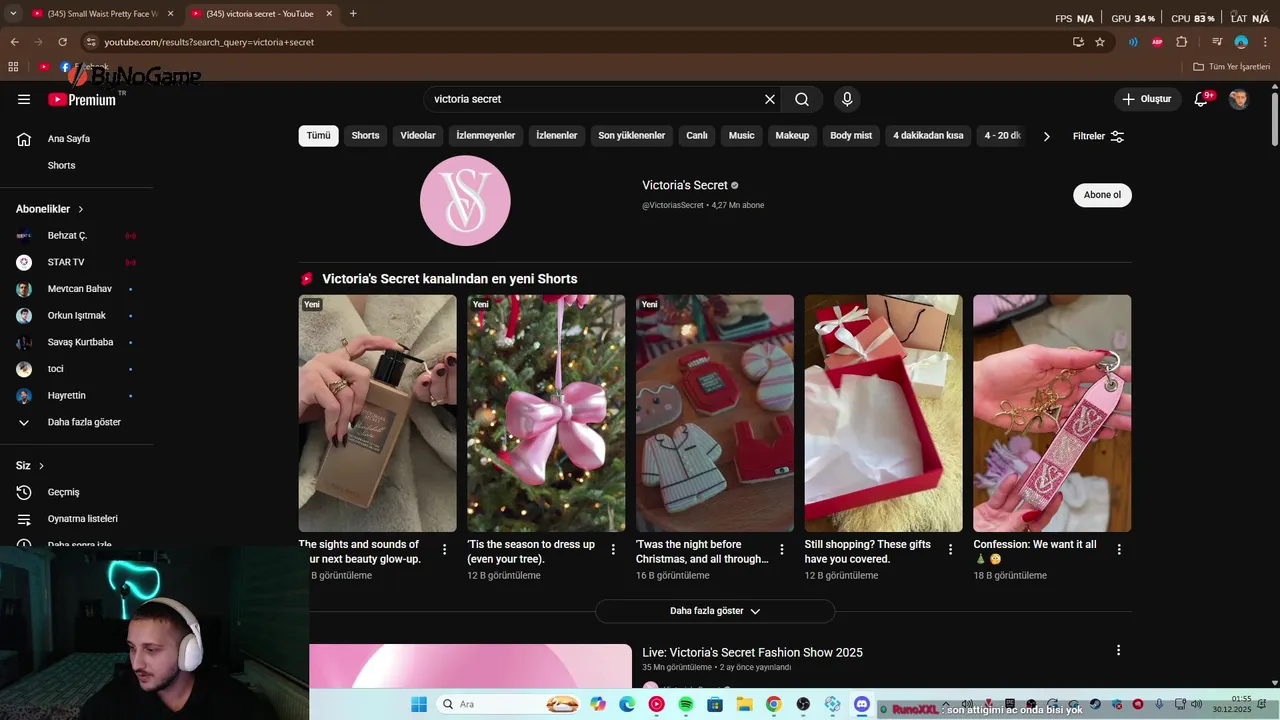1280x720 pixels.
Task: Open the Discord taskbar icon
Action: coord(862,704)
